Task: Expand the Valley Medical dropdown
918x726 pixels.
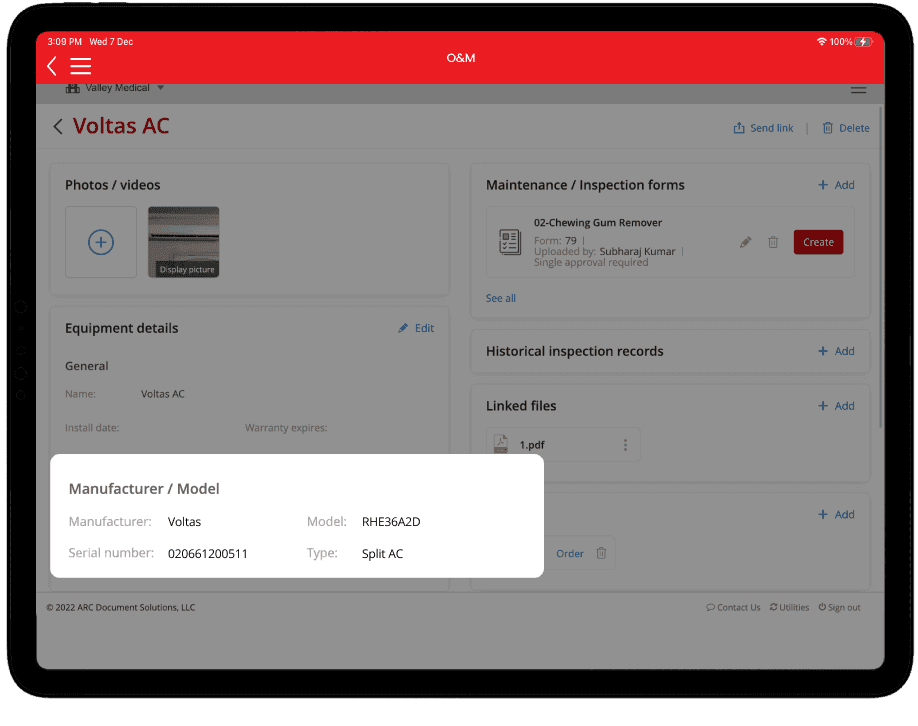Action: [x=160, y=88]
